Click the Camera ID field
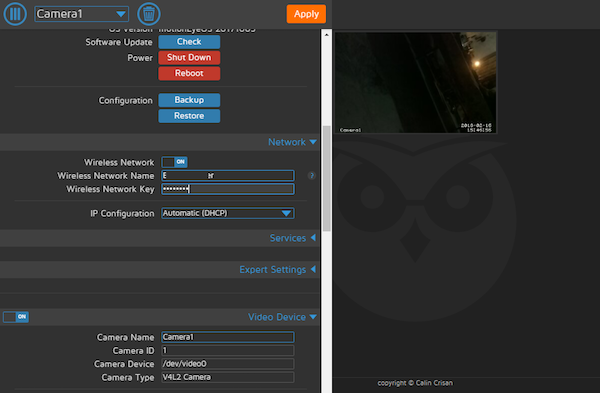600x393 pixels. point(228,351)
